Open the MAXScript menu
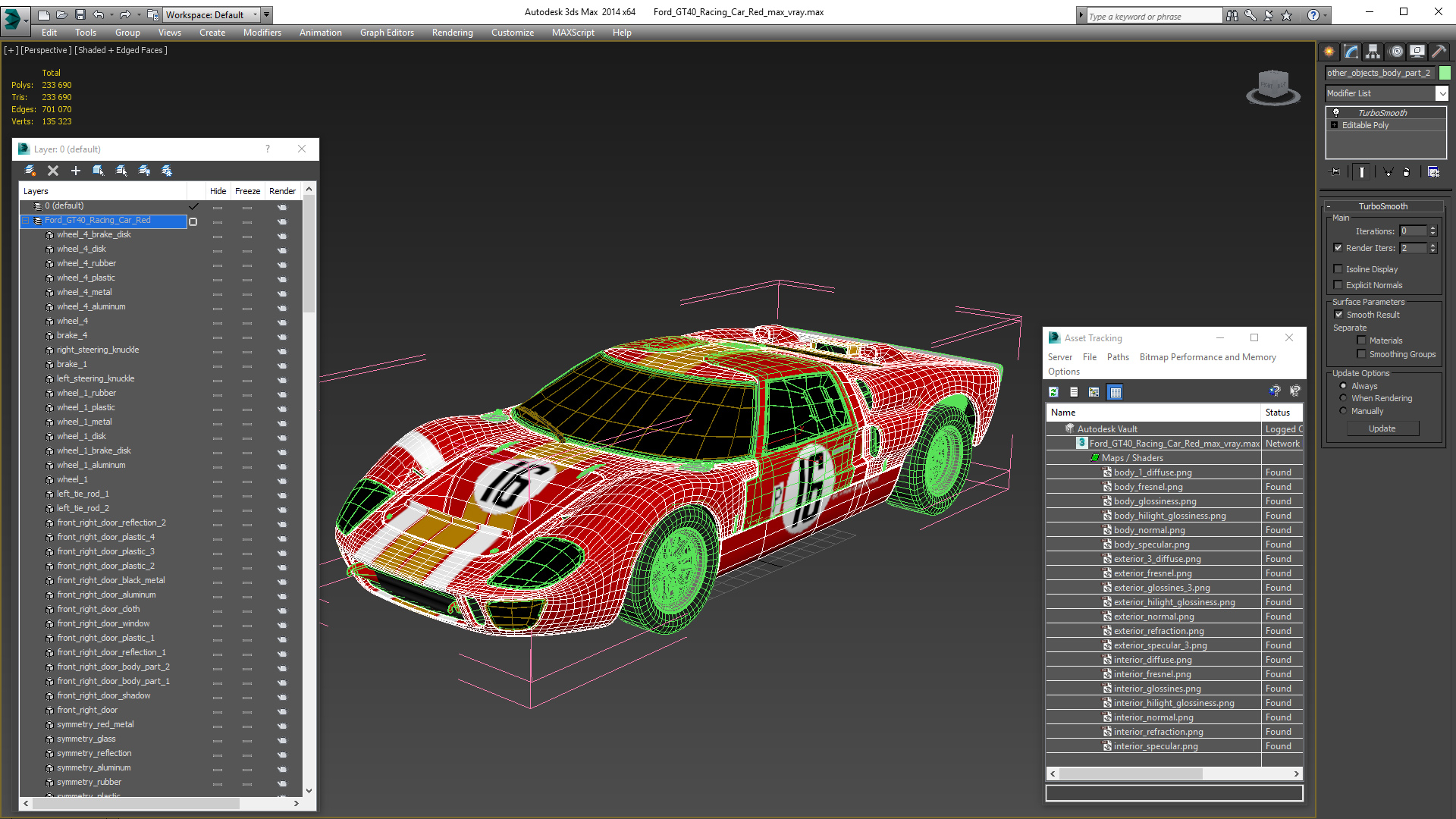 click(x=573, y=33)
